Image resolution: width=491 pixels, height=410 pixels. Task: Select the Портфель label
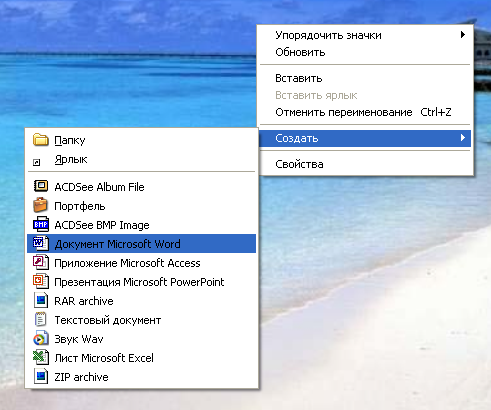(80, 206)
